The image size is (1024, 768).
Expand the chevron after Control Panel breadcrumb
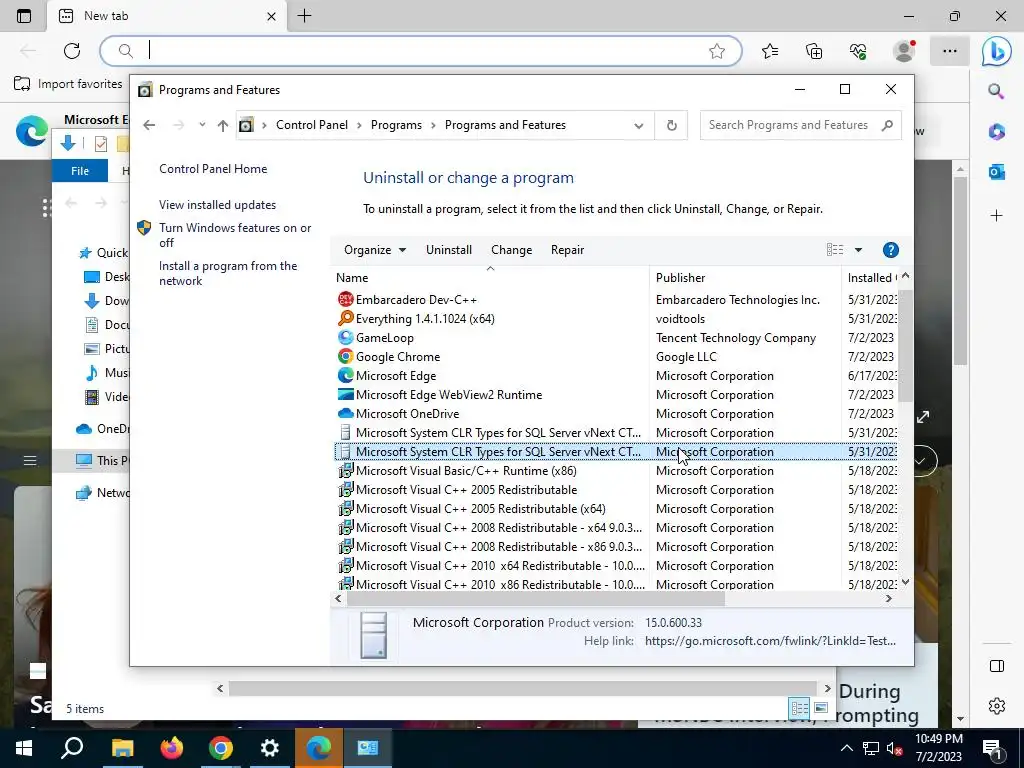pos(359,125)
